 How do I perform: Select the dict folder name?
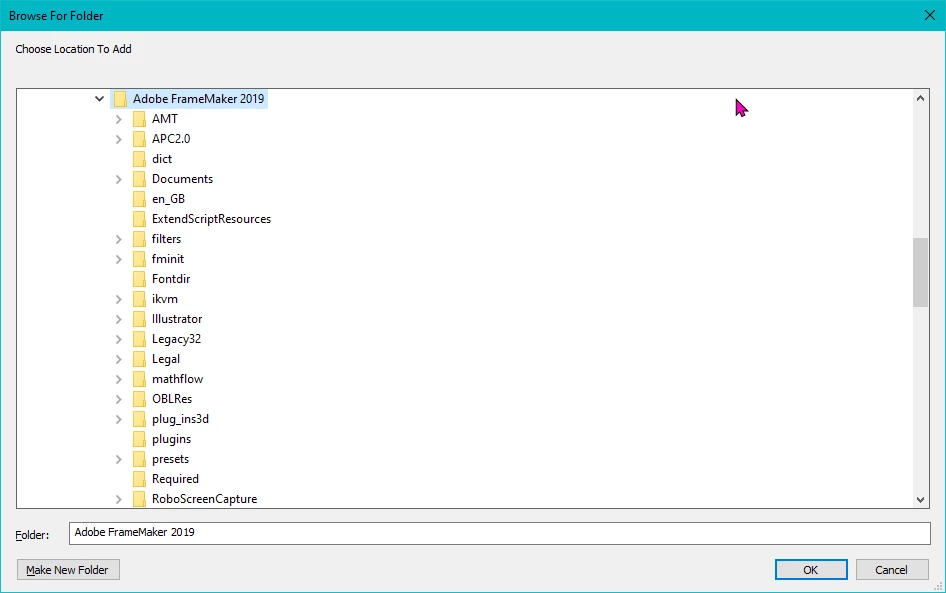pos(162,159)
